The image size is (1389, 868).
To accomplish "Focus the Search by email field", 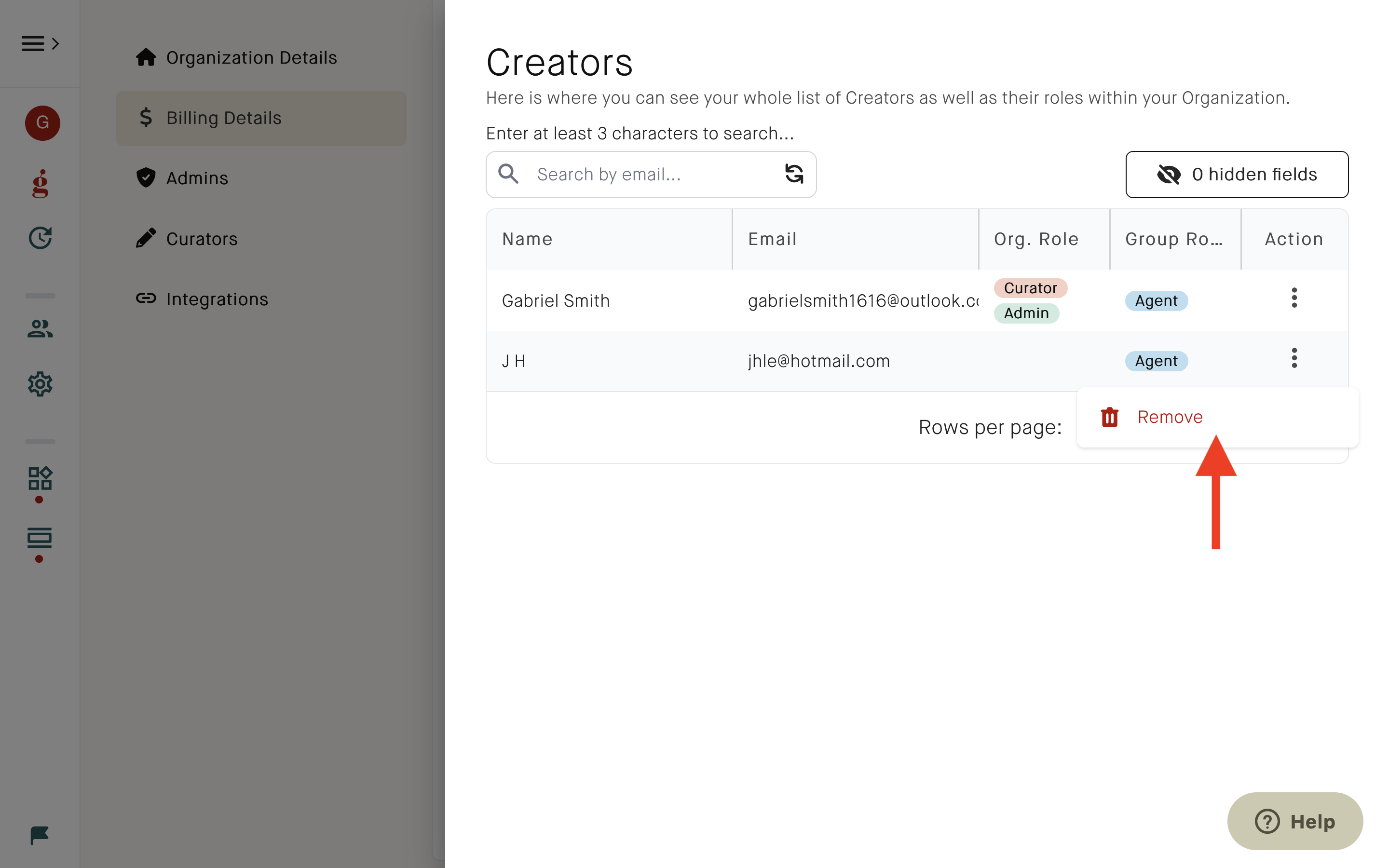I will pos(651,175).
